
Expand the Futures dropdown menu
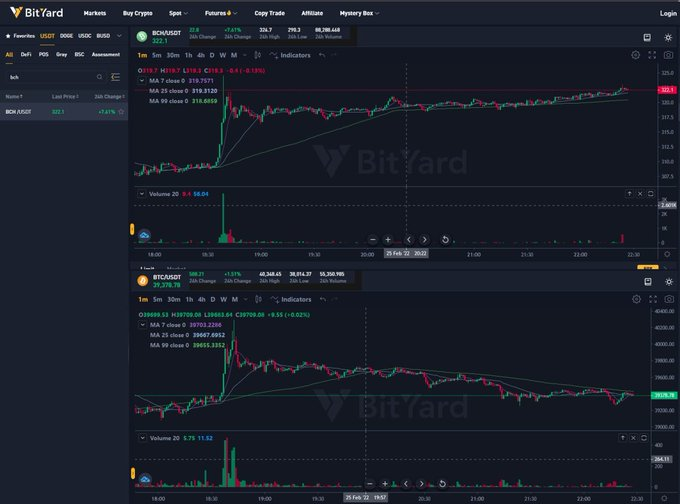(x=221, y=13)
